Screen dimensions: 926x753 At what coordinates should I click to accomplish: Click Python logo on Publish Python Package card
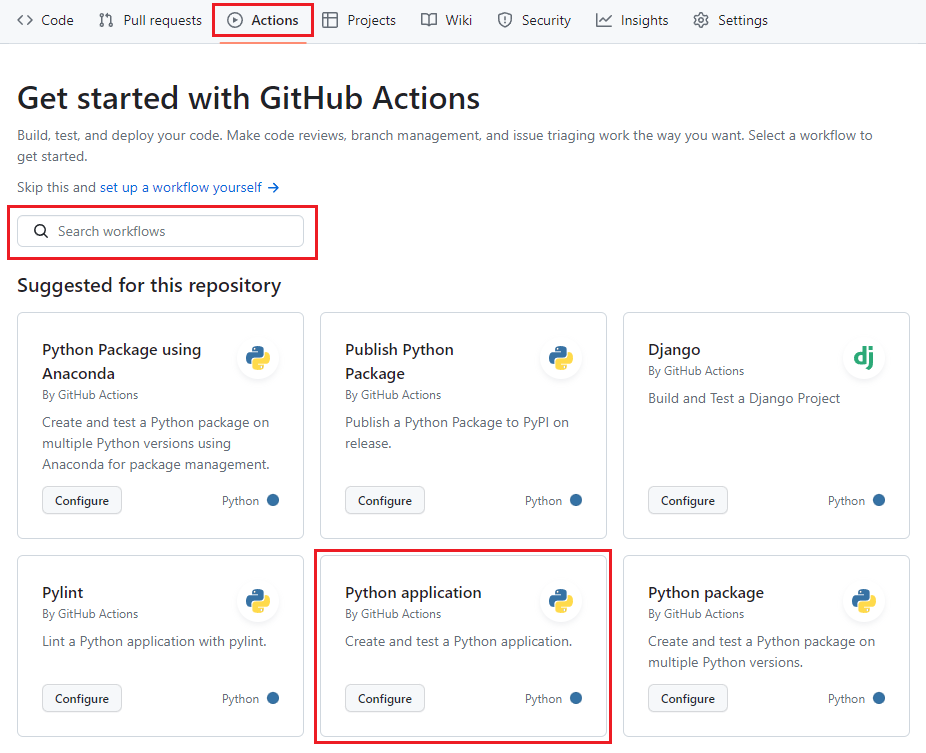(561, 358)
